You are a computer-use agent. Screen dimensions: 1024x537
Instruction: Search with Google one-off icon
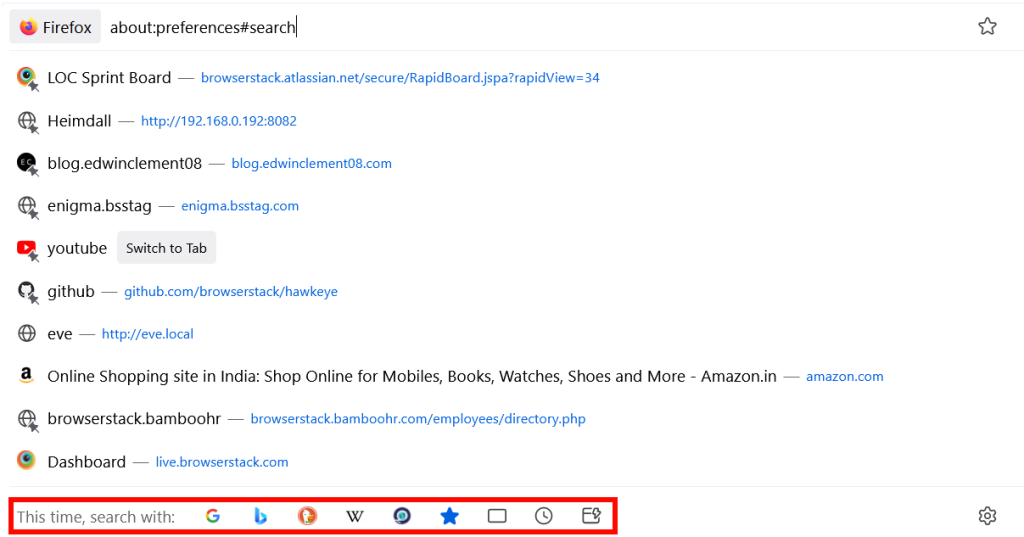[213, 516]
